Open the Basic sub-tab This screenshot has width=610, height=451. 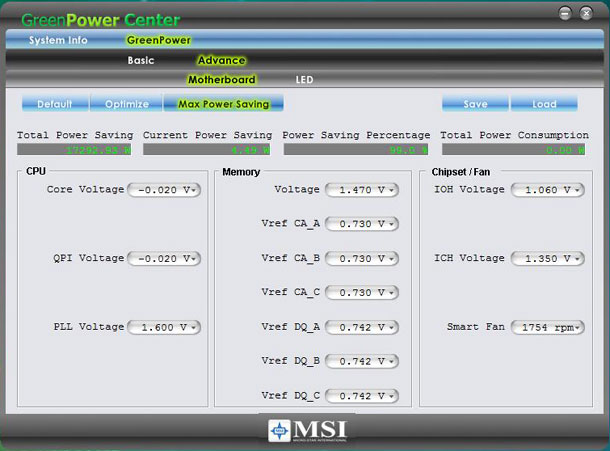141,60
